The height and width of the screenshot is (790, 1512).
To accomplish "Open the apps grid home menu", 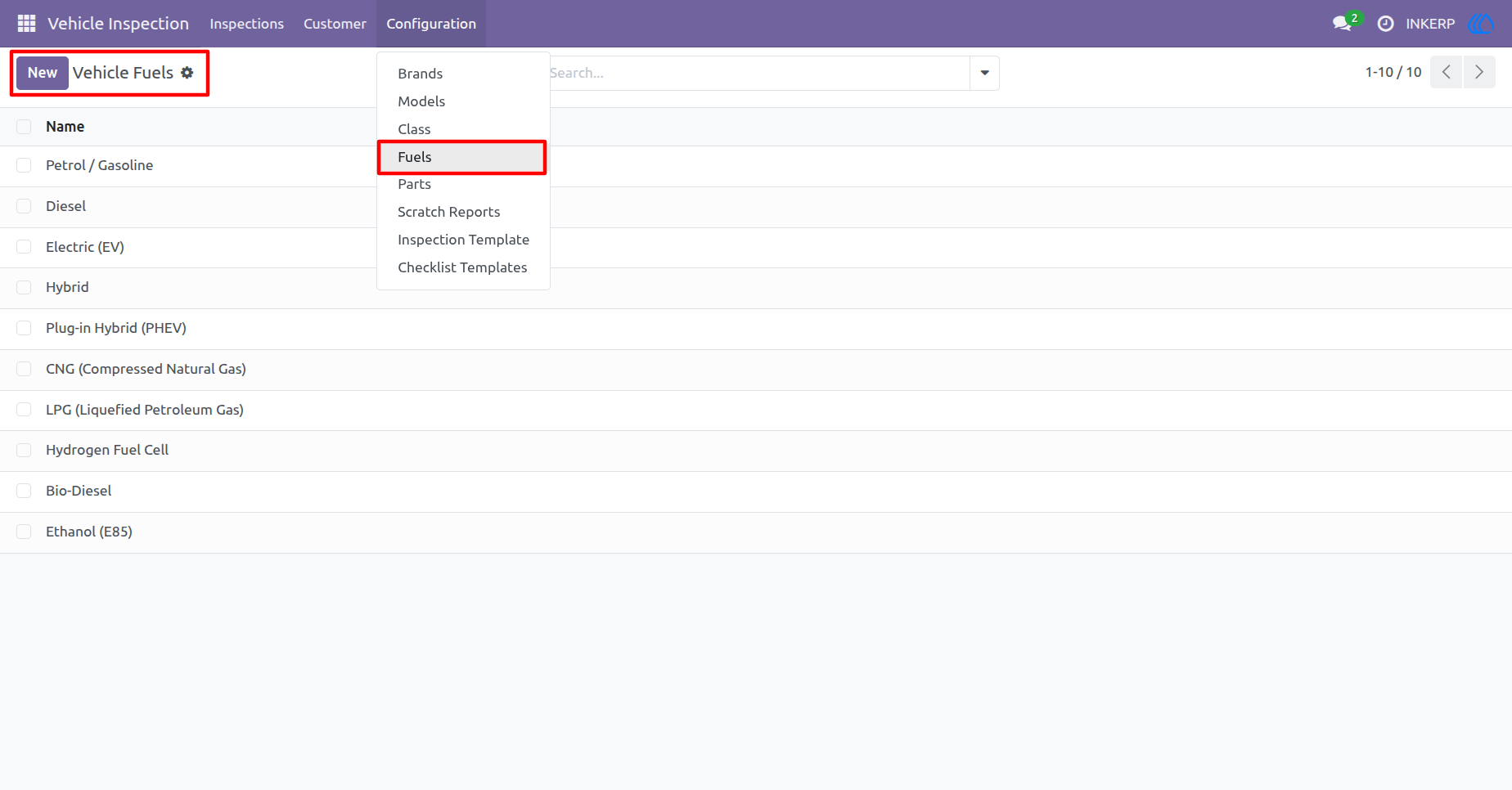I will [26, 24].
